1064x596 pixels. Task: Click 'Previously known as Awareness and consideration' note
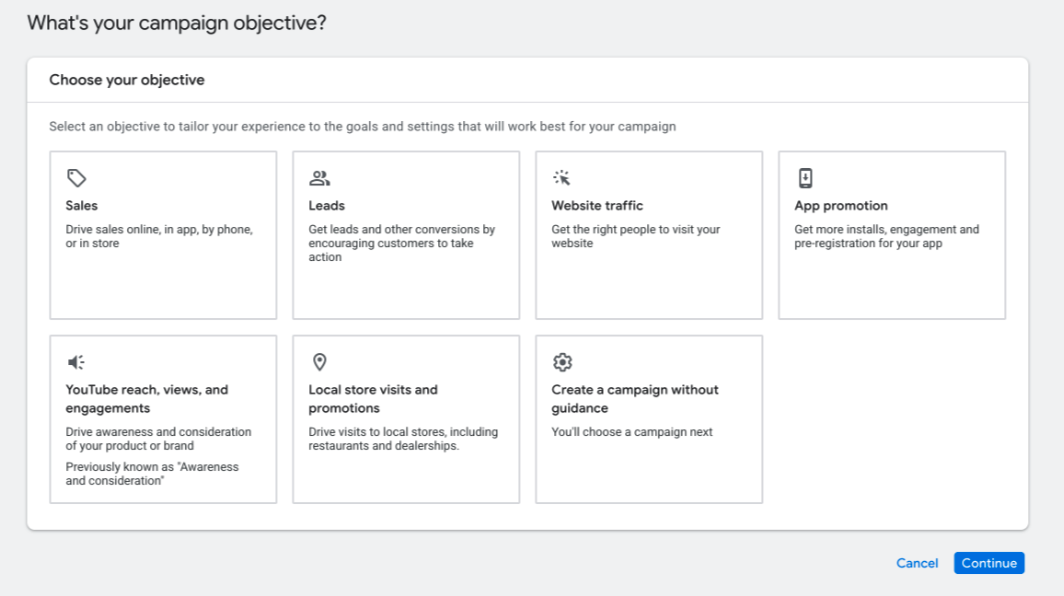pos(152,474)
